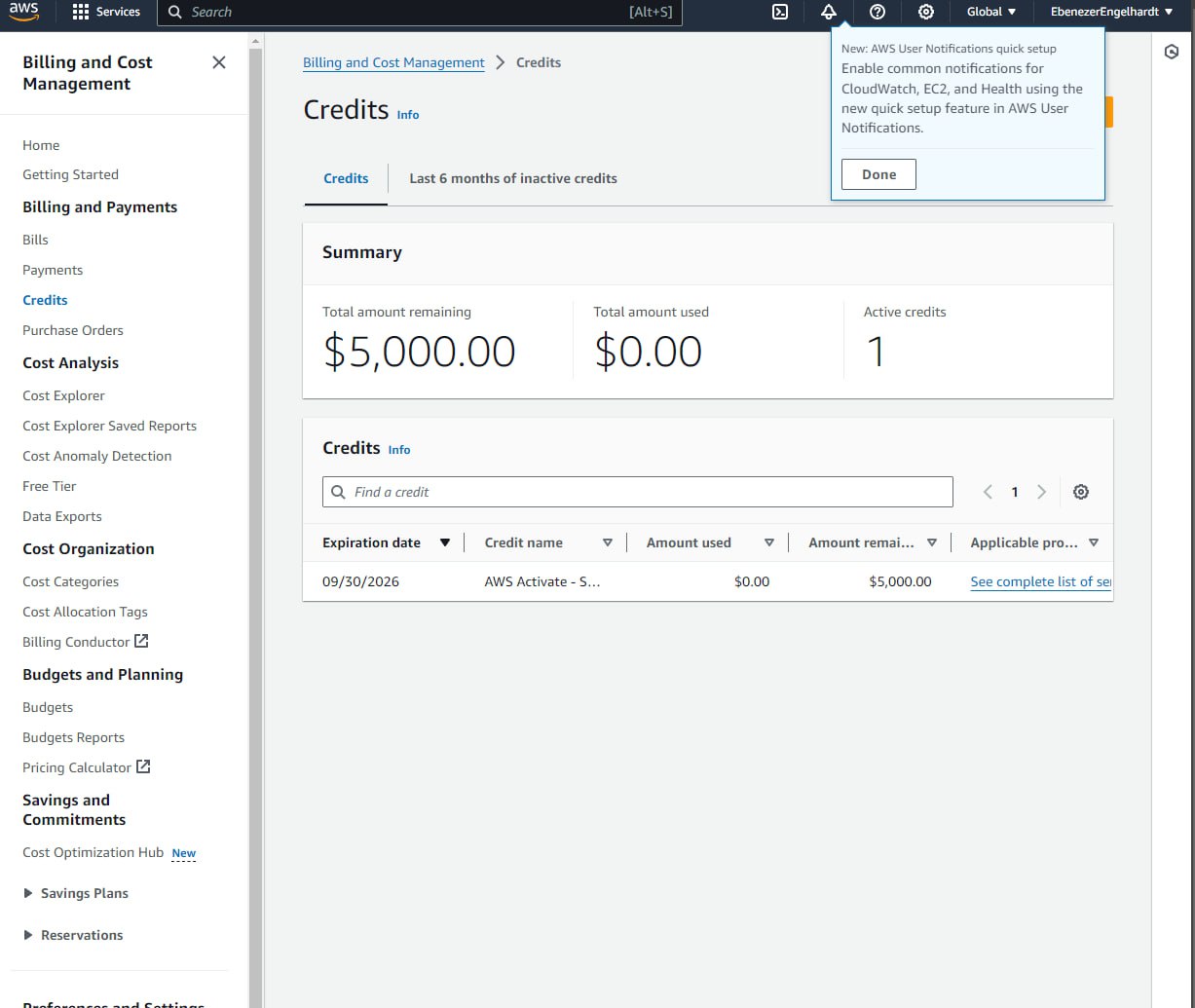Screen dimensions: 1195x1008
Task: Go to the next page arrow in Credits table
Action: click(x=1041, y=492)
